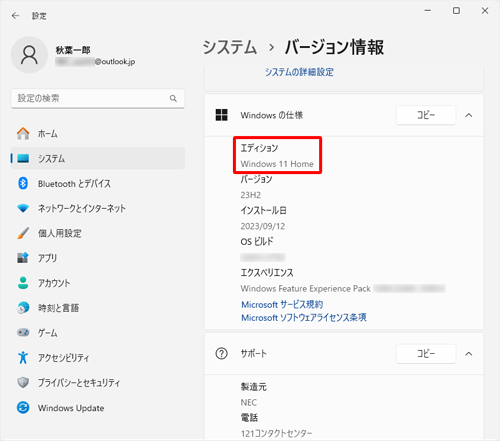Click the Bluetooth icon in sidebar
The width and height of the screenshot is (500, 441).
point(23,183)
